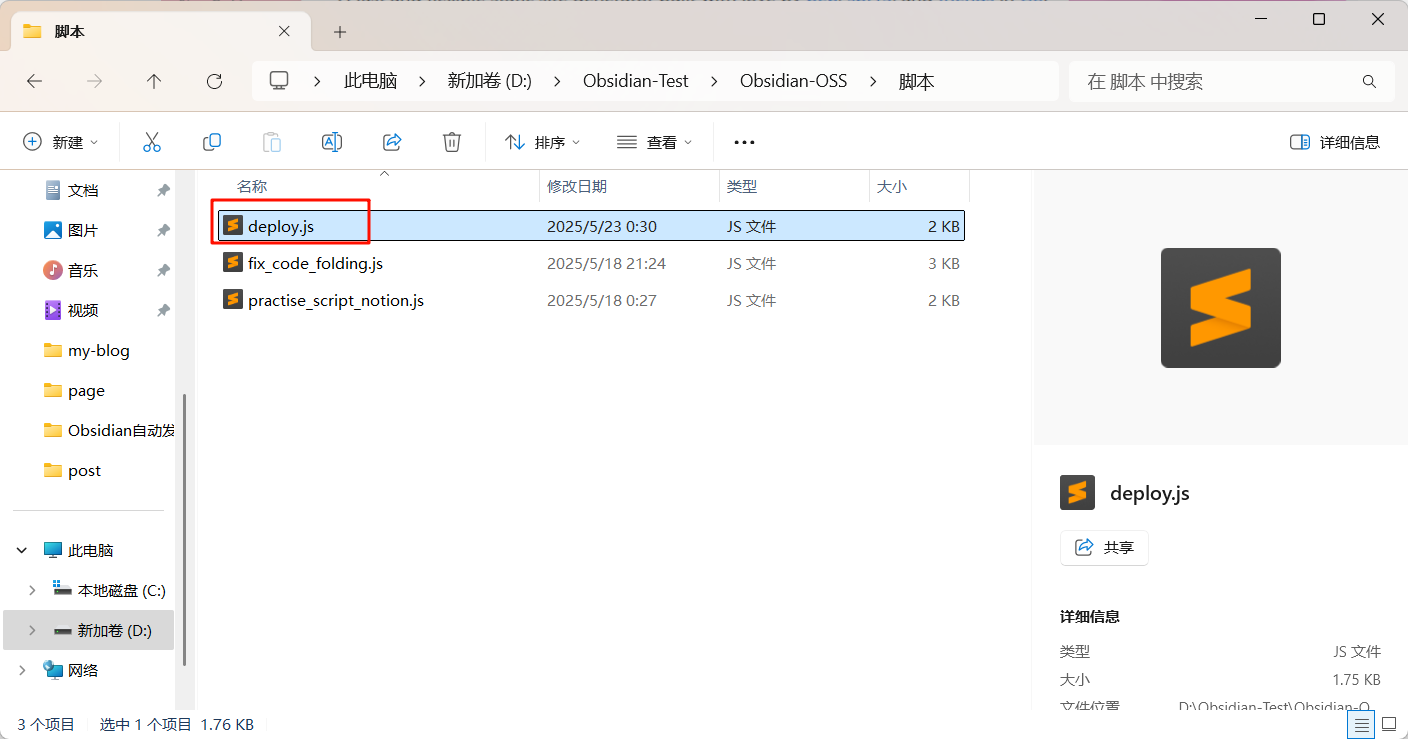
Task: Click the Copy icon in toolbar
Action: [x=212, y=142]
